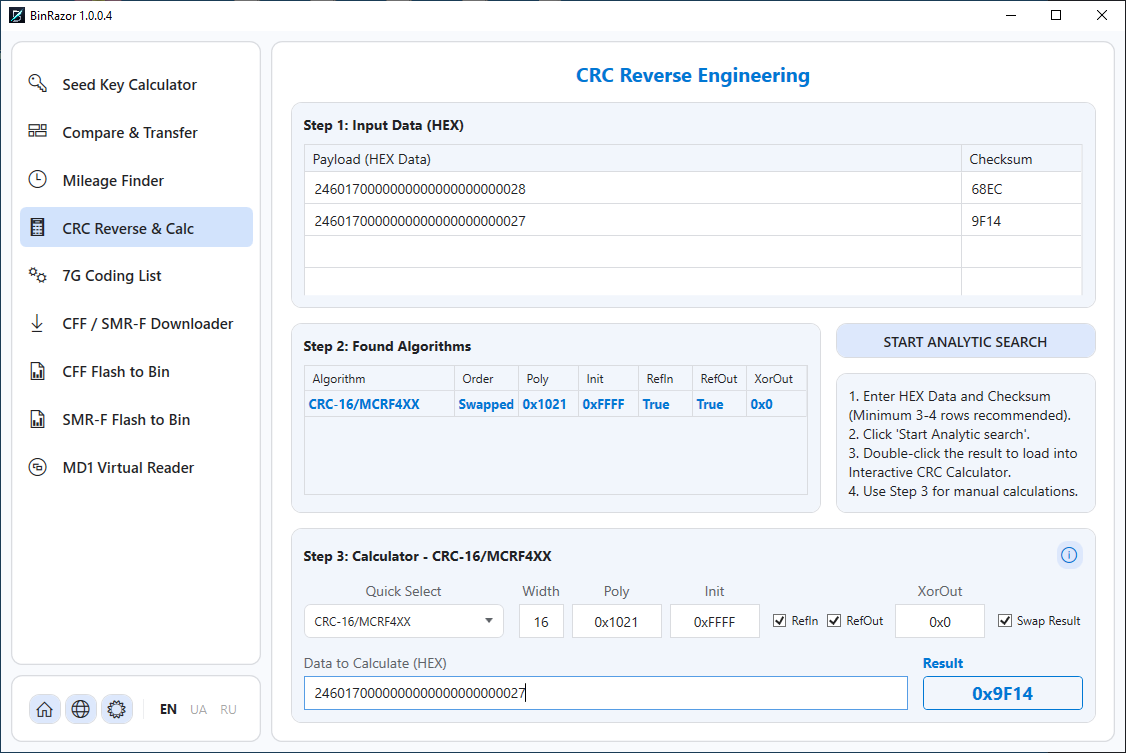Show calculator info with the info icon

1069,555
